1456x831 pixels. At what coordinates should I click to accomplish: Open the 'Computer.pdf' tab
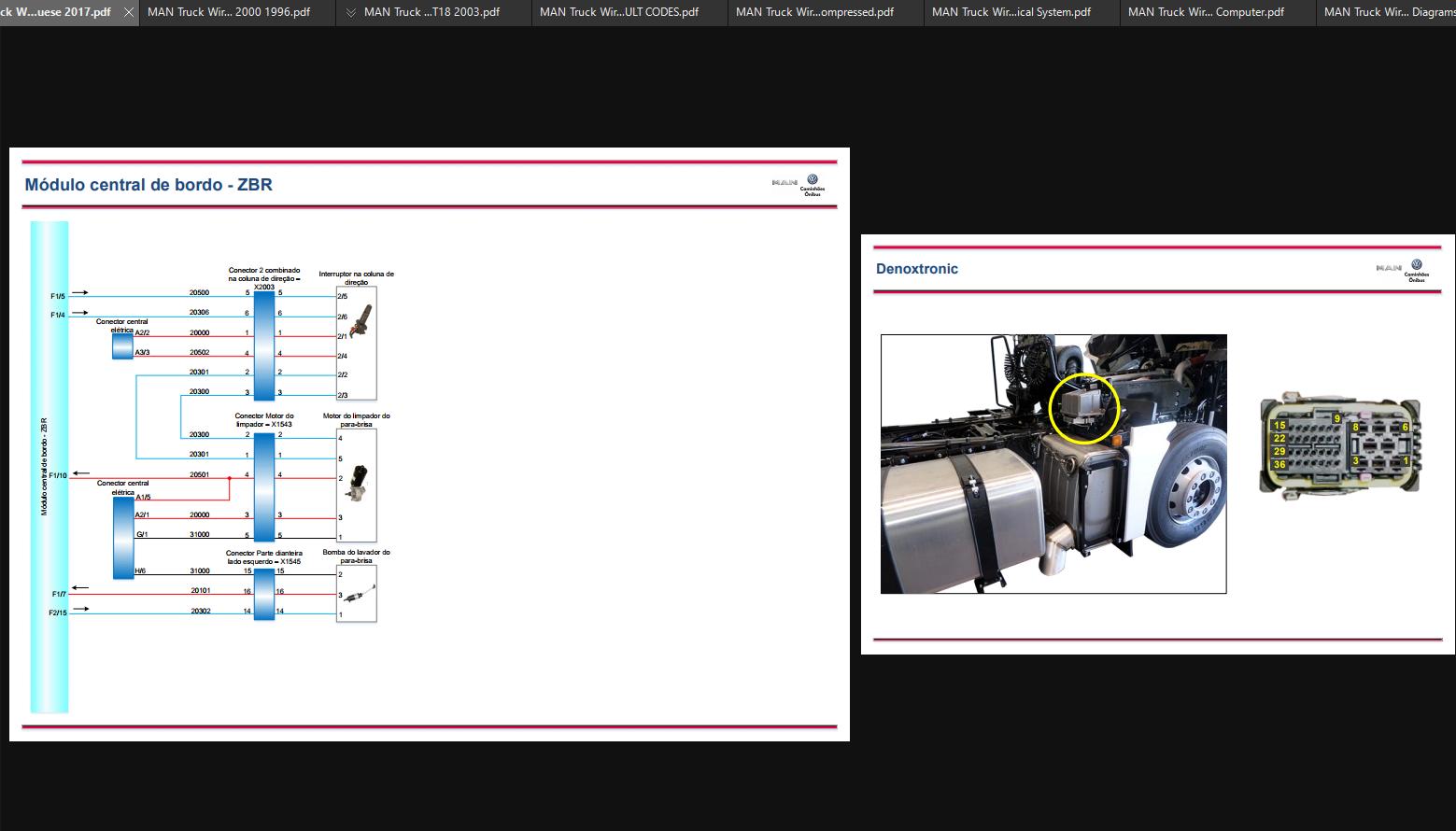pos(1217,12)
